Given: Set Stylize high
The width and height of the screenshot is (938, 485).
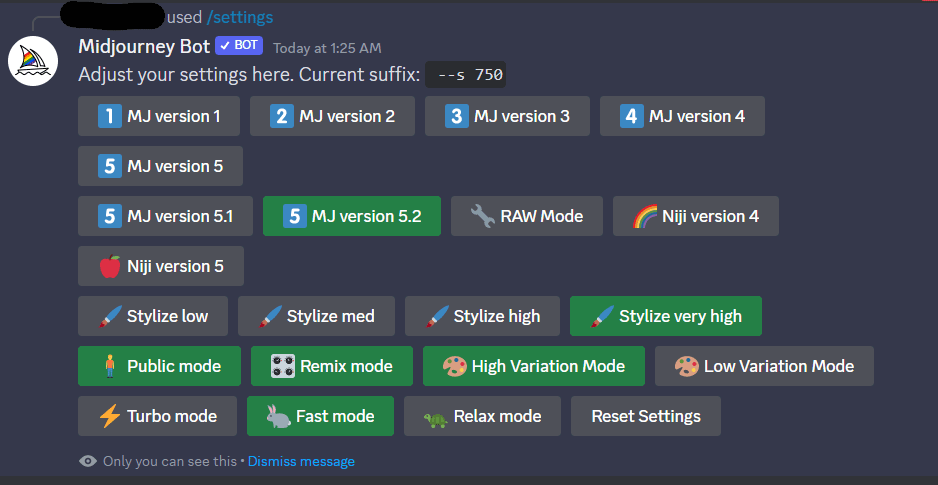Looking at the screenshot, I should tap(482, 316).
